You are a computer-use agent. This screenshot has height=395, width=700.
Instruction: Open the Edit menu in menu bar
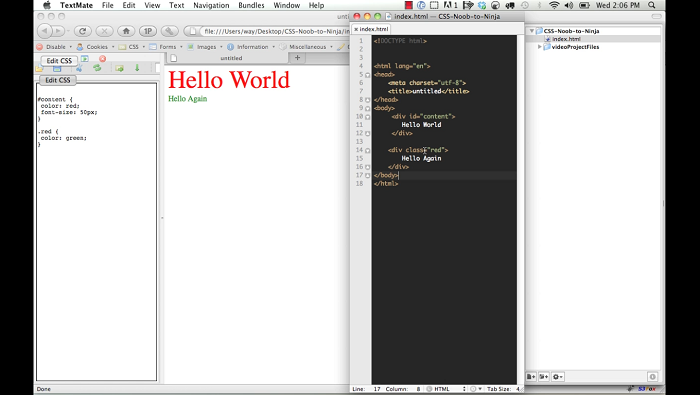129,5
